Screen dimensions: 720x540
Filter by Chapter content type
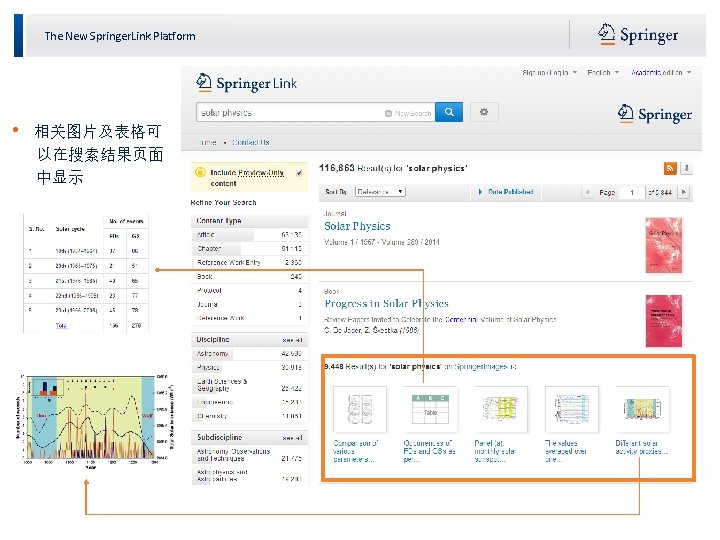[249, 248]
